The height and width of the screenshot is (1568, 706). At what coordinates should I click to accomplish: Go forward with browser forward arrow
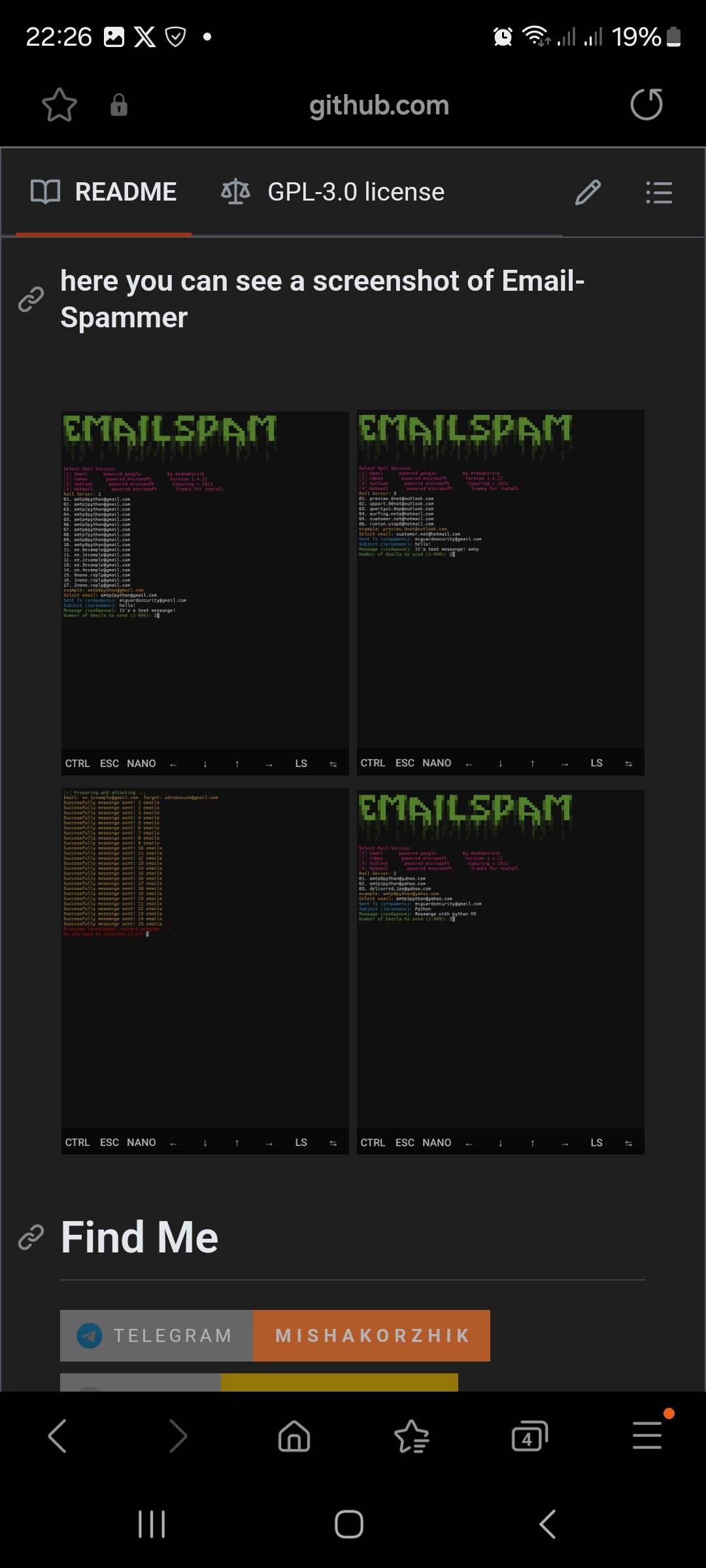[x=177, y=1437]
